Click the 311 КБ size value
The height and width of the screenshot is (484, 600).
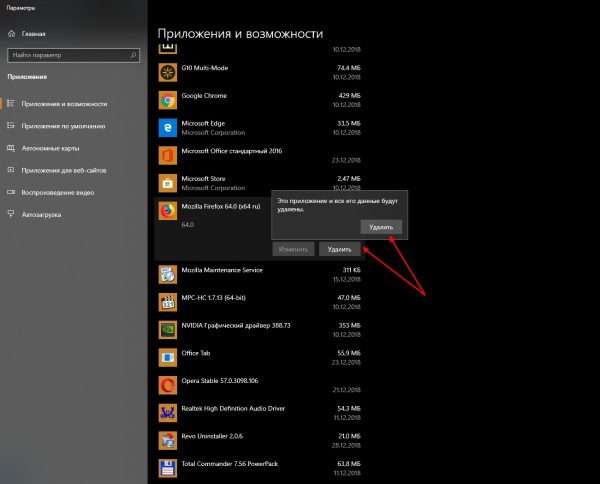pyautogui.click(x=351, y=270)
